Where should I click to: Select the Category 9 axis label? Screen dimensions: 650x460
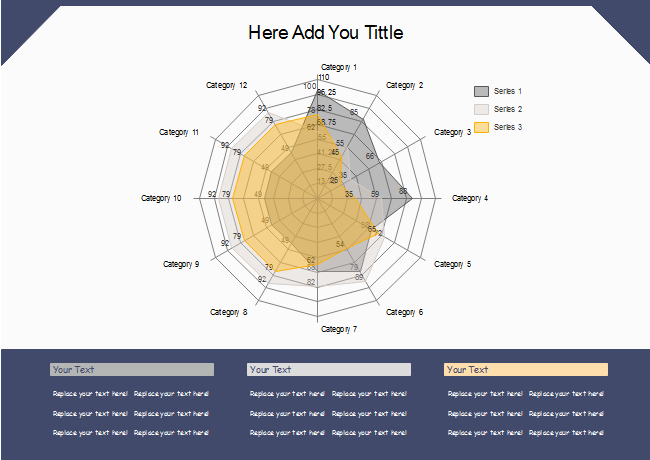click(181, 264)
